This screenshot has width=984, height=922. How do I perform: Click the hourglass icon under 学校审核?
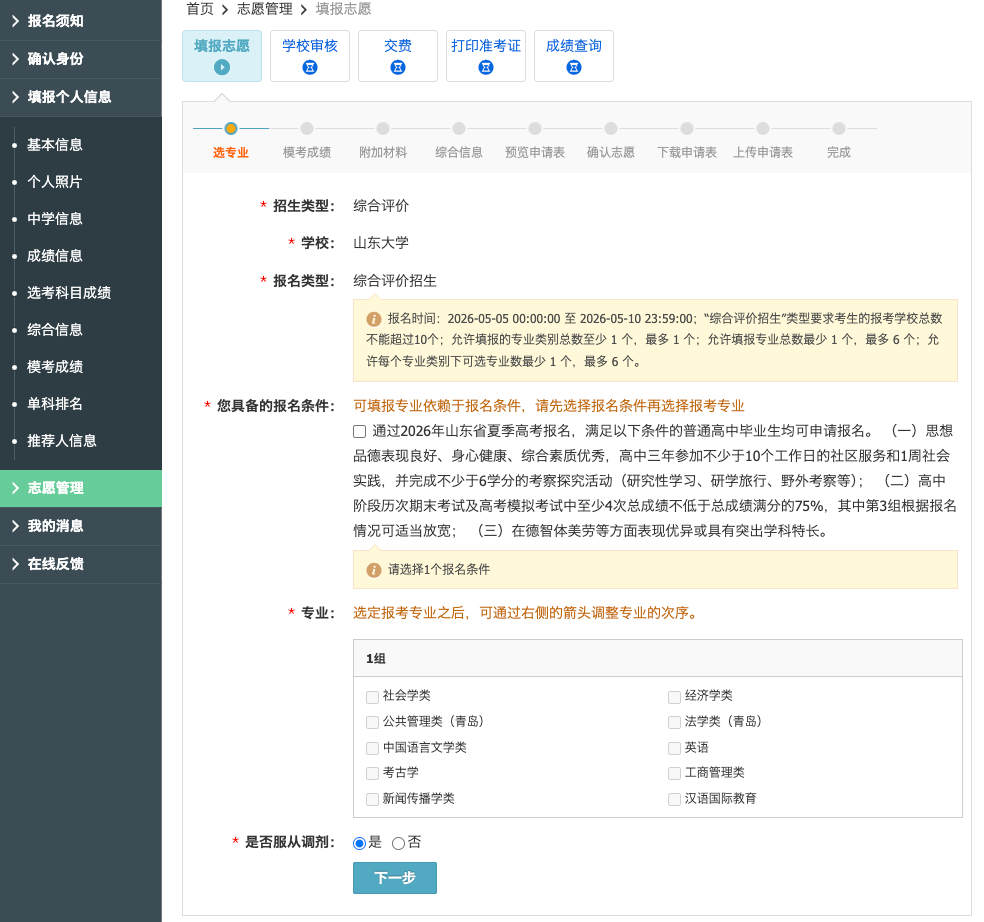tap(310, 67)
